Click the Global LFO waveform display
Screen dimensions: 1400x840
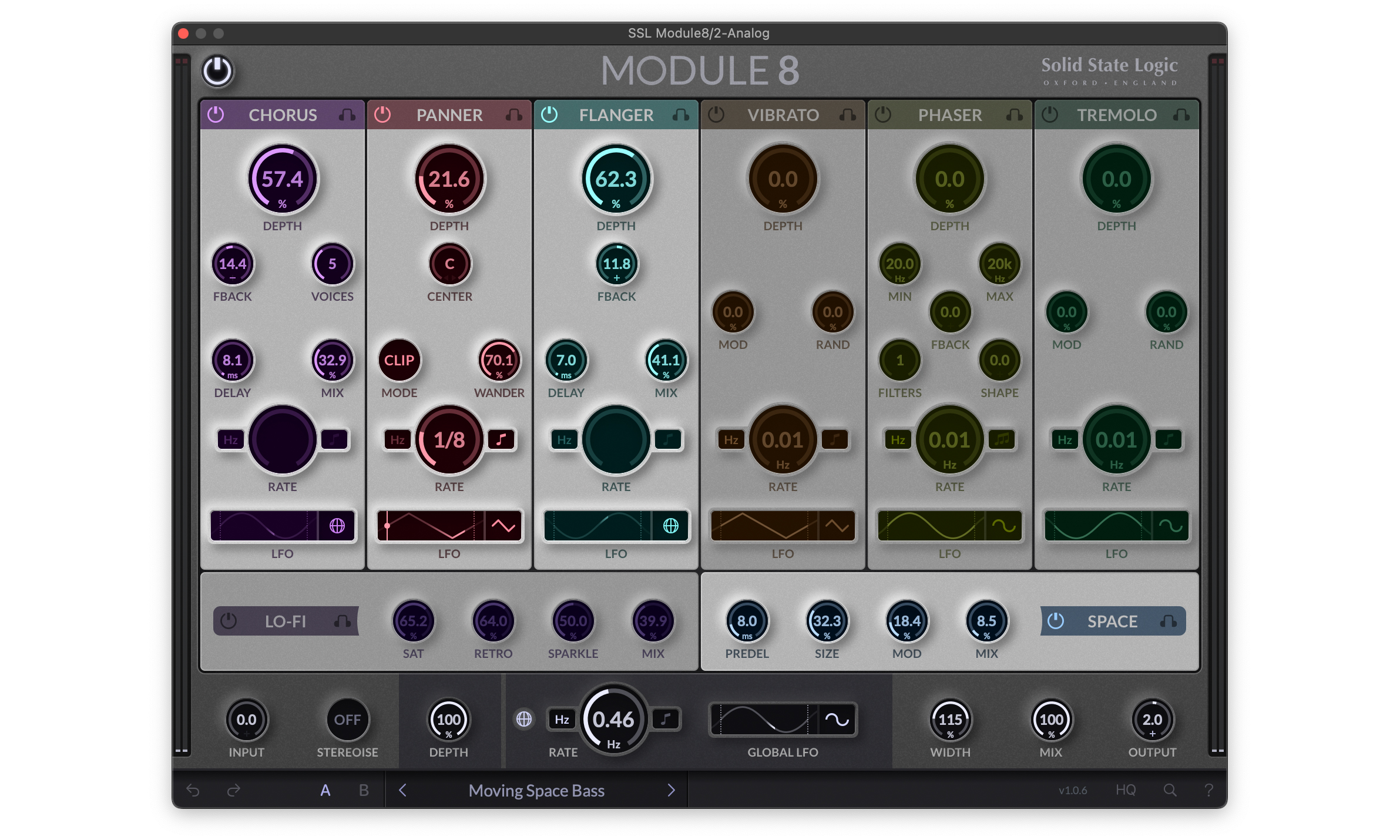pos(764,719)
